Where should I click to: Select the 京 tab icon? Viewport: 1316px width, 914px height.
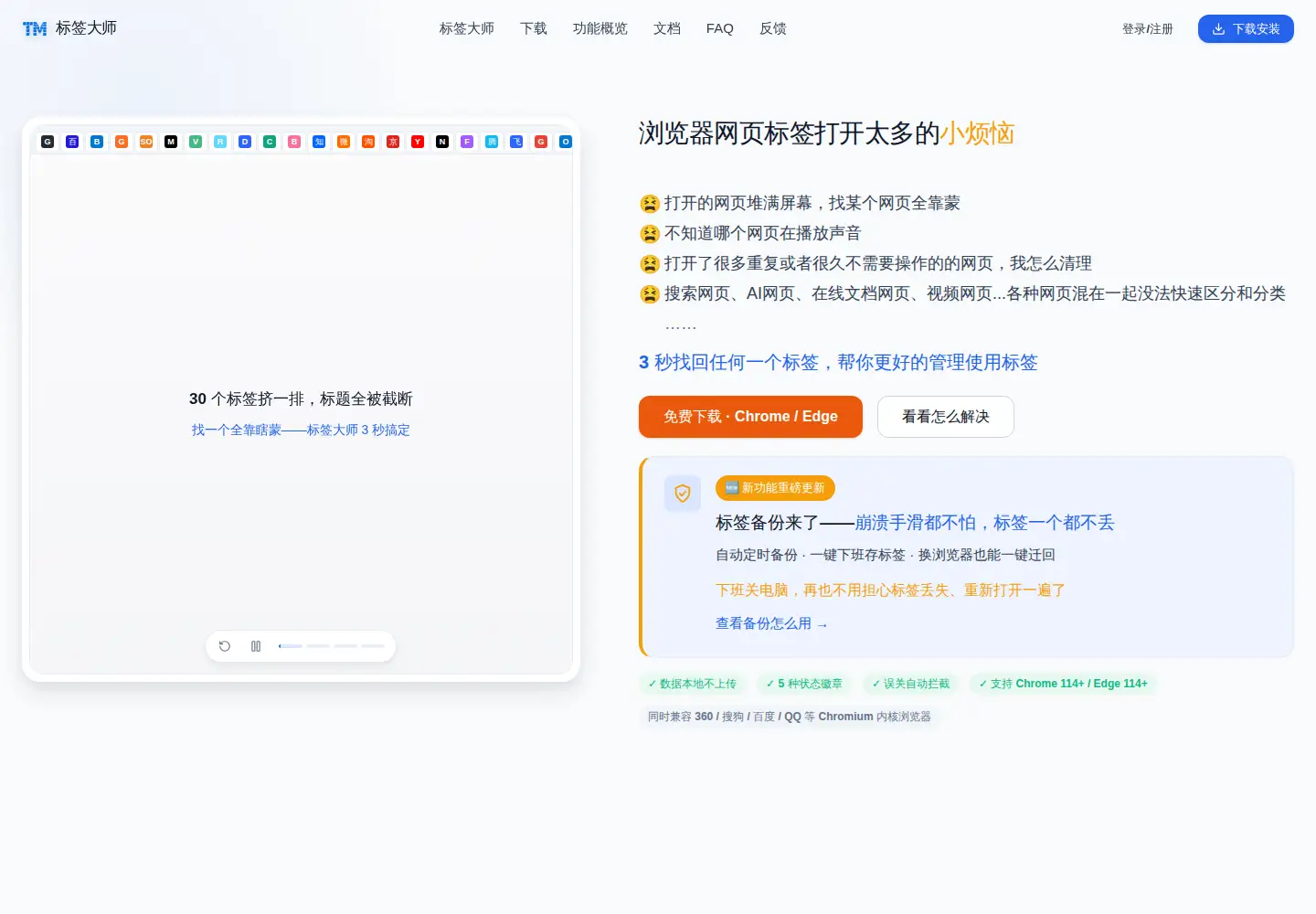pyautogui.click(x=393, y=142)
